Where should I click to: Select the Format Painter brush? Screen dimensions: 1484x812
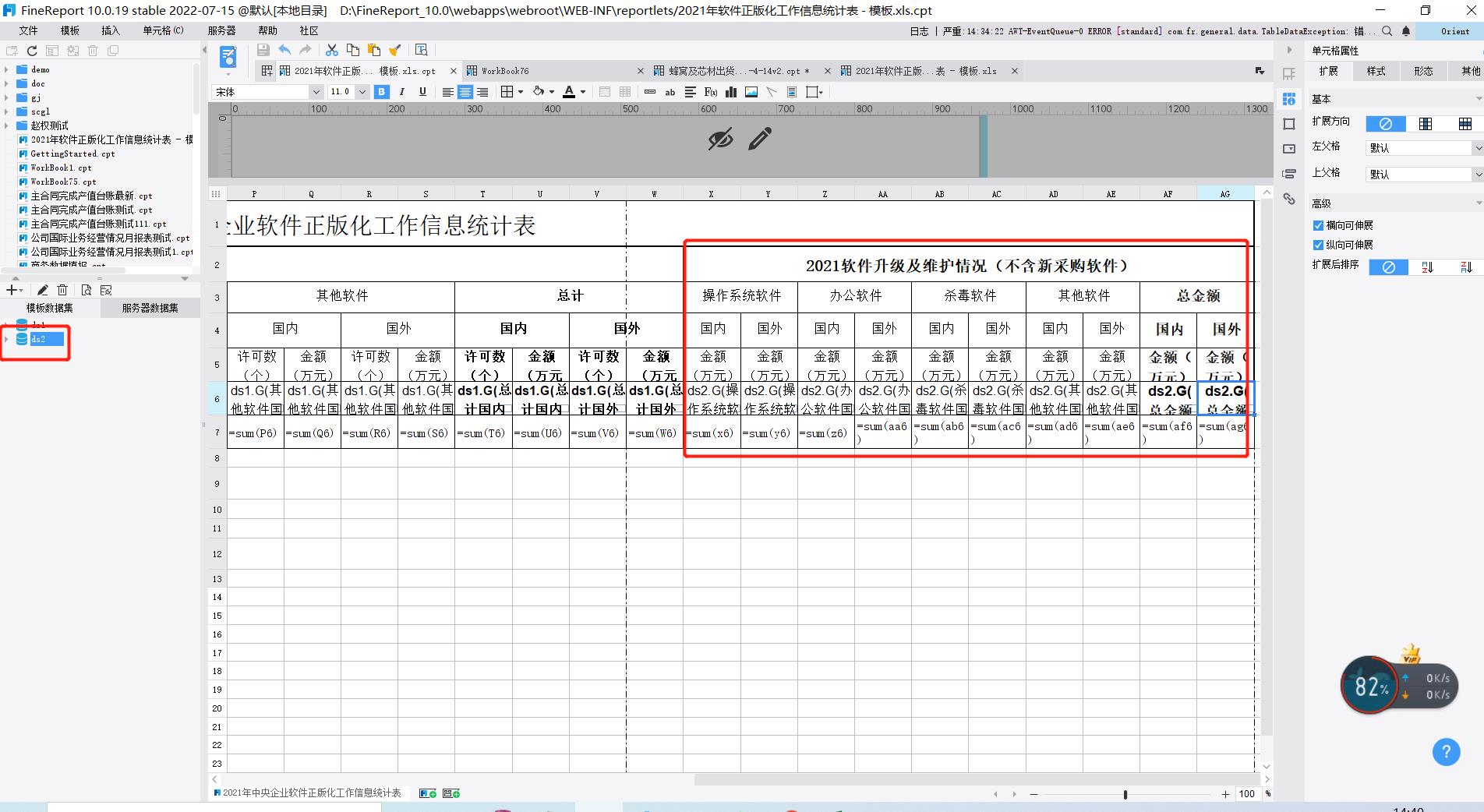click(395, 50)
